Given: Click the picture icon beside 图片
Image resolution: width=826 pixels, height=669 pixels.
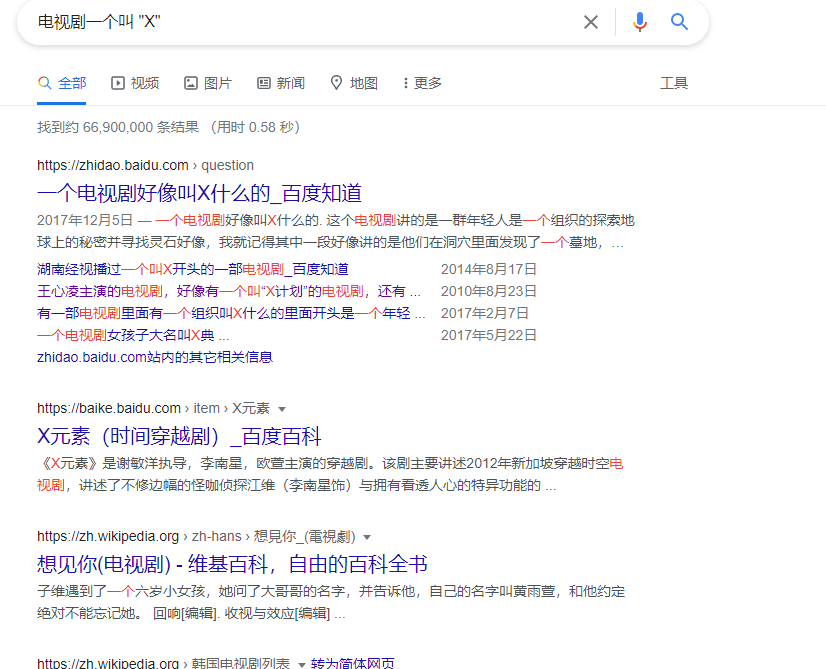Looking at the screenshot, I should click(x=190, y=83).
